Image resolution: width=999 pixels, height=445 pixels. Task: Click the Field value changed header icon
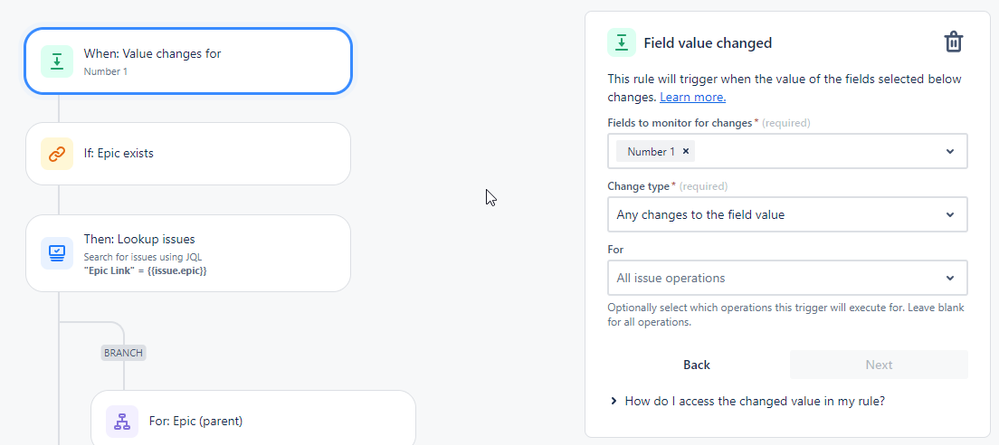tap(622, 43)
